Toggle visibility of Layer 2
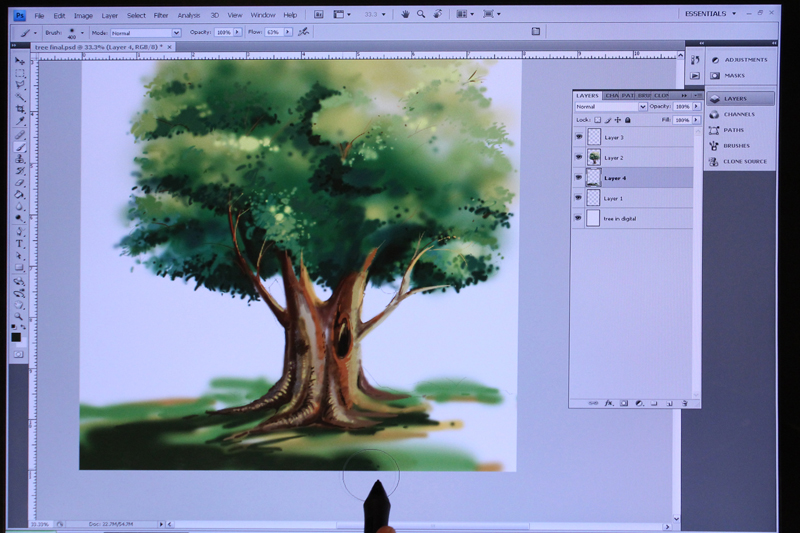 click(579, 157)
